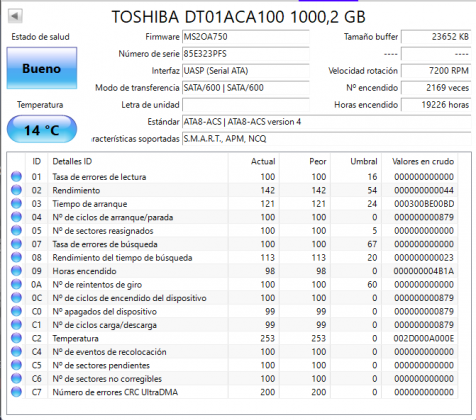Click the status icon for Temperatura row C2
Viewport: 476px width, 420px height.
pos(16,338)
